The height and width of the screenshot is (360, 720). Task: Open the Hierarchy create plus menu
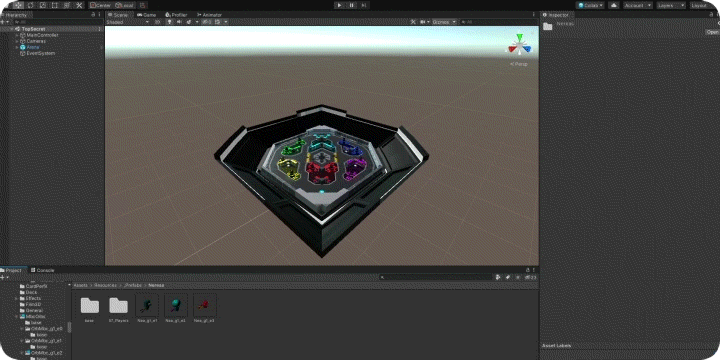click(x=4, y=22)
